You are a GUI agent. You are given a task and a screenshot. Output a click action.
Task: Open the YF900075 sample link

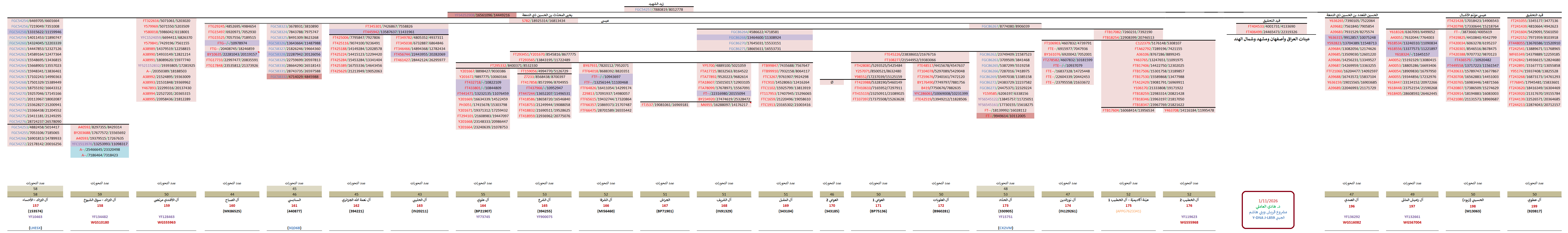(x=544, y=216)
